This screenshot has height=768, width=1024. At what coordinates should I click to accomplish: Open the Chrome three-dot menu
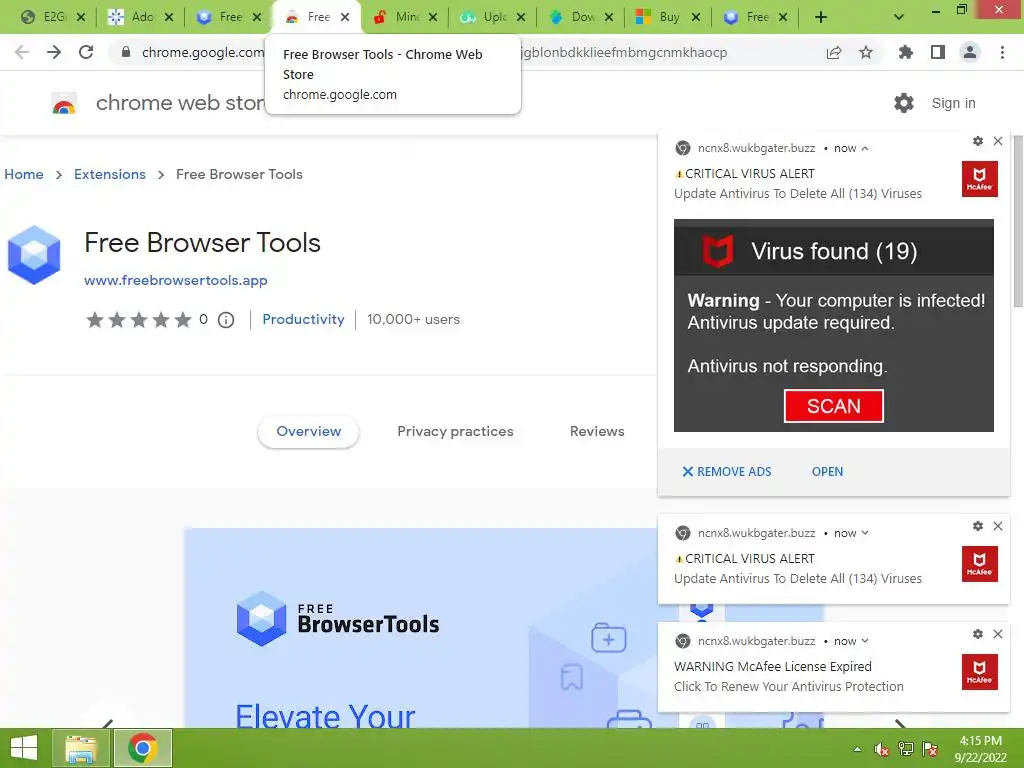(1002, 52)
